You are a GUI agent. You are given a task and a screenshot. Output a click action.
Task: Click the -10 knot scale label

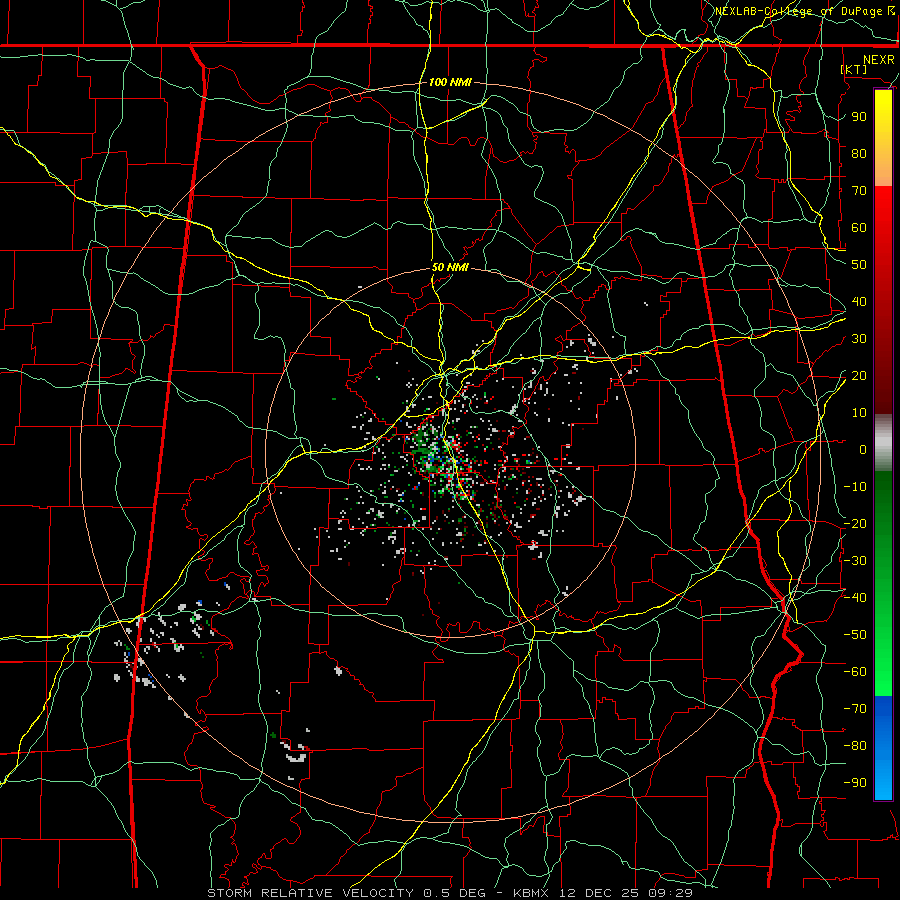(x=855, y=487)
